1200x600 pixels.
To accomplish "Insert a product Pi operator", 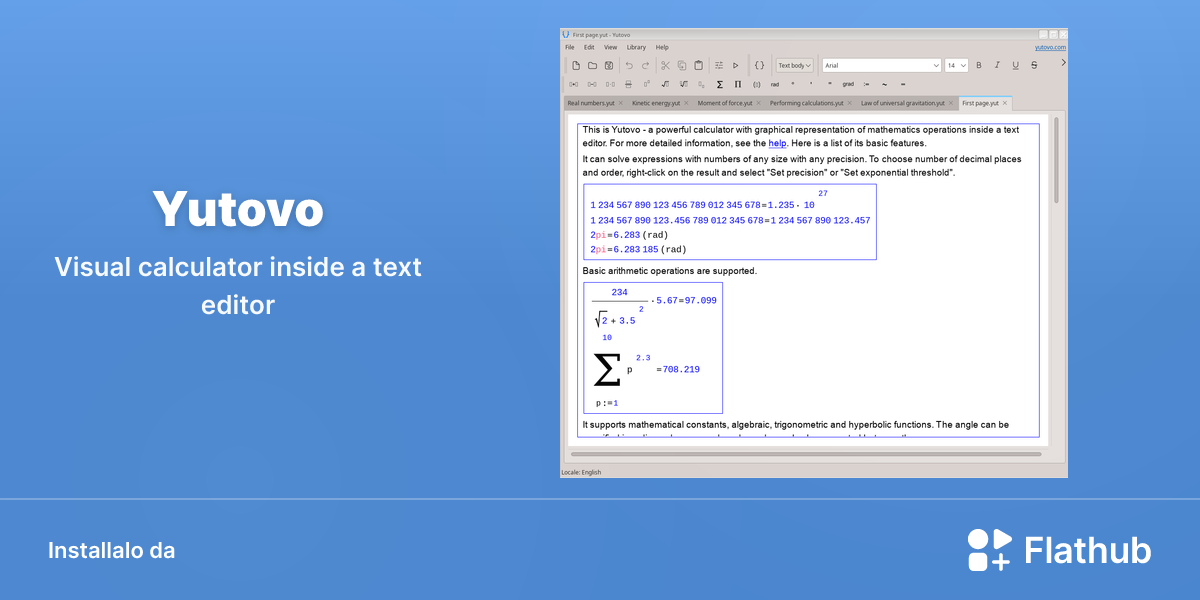I will (x=738, y=84).
